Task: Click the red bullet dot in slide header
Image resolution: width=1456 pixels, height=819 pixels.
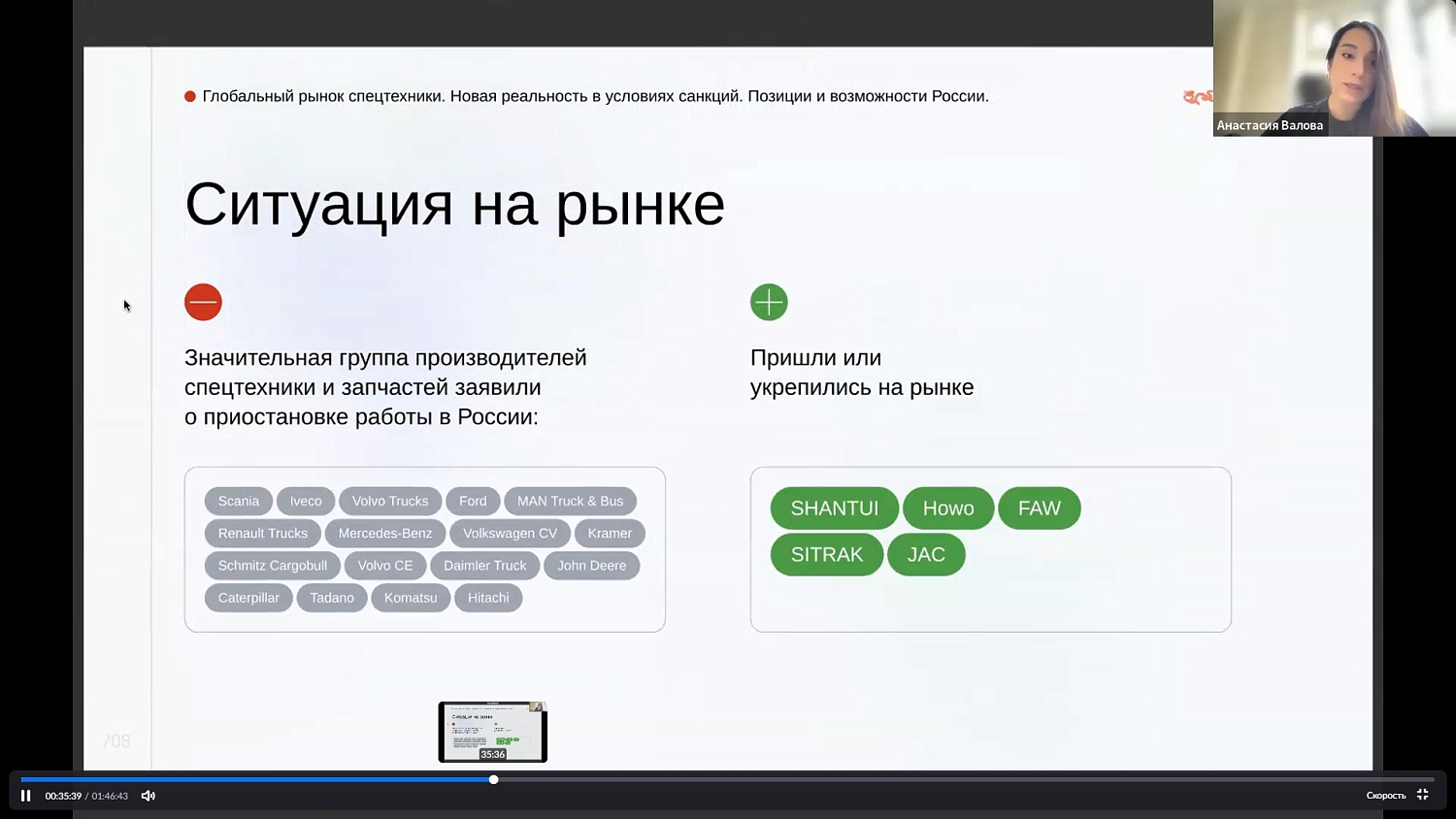Action: [190, 96]
